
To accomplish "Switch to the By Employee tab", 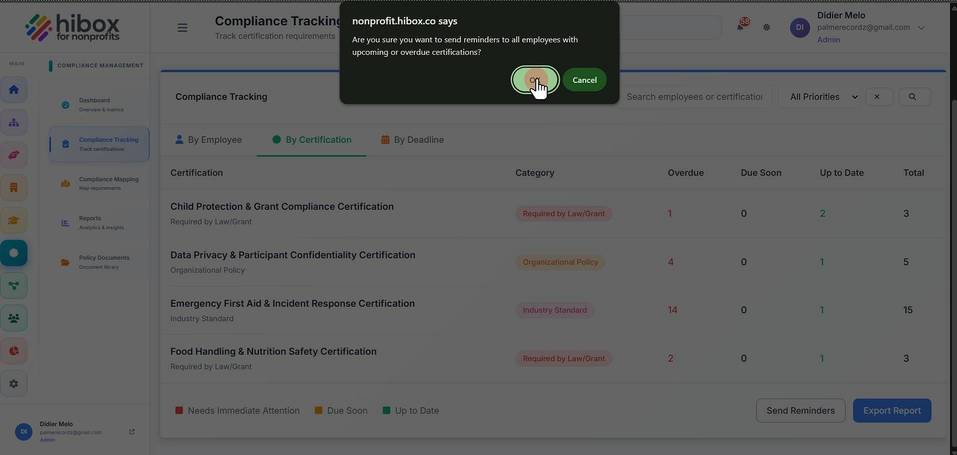I will pos(208,140).
